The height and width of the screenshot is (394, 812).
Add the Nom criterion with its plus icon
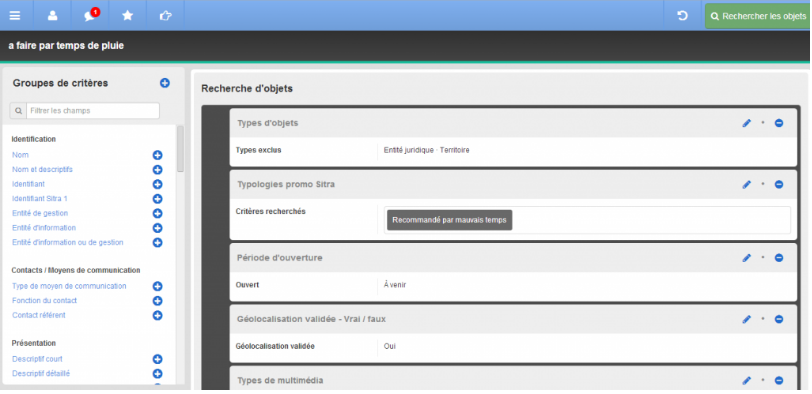click(x=157, y=155)
